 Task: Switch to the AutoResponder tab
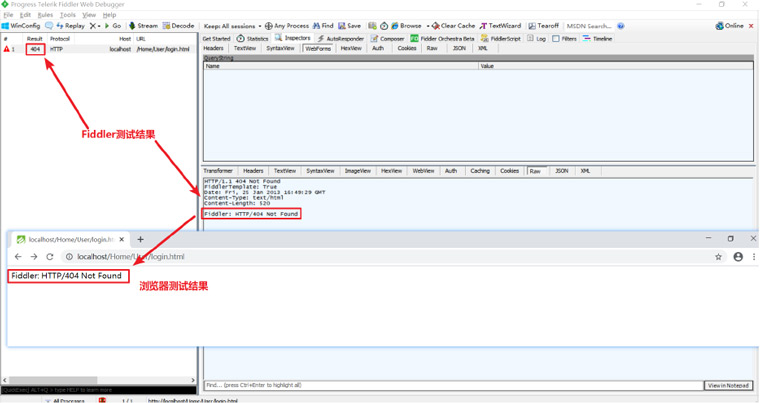click(342, 39)
